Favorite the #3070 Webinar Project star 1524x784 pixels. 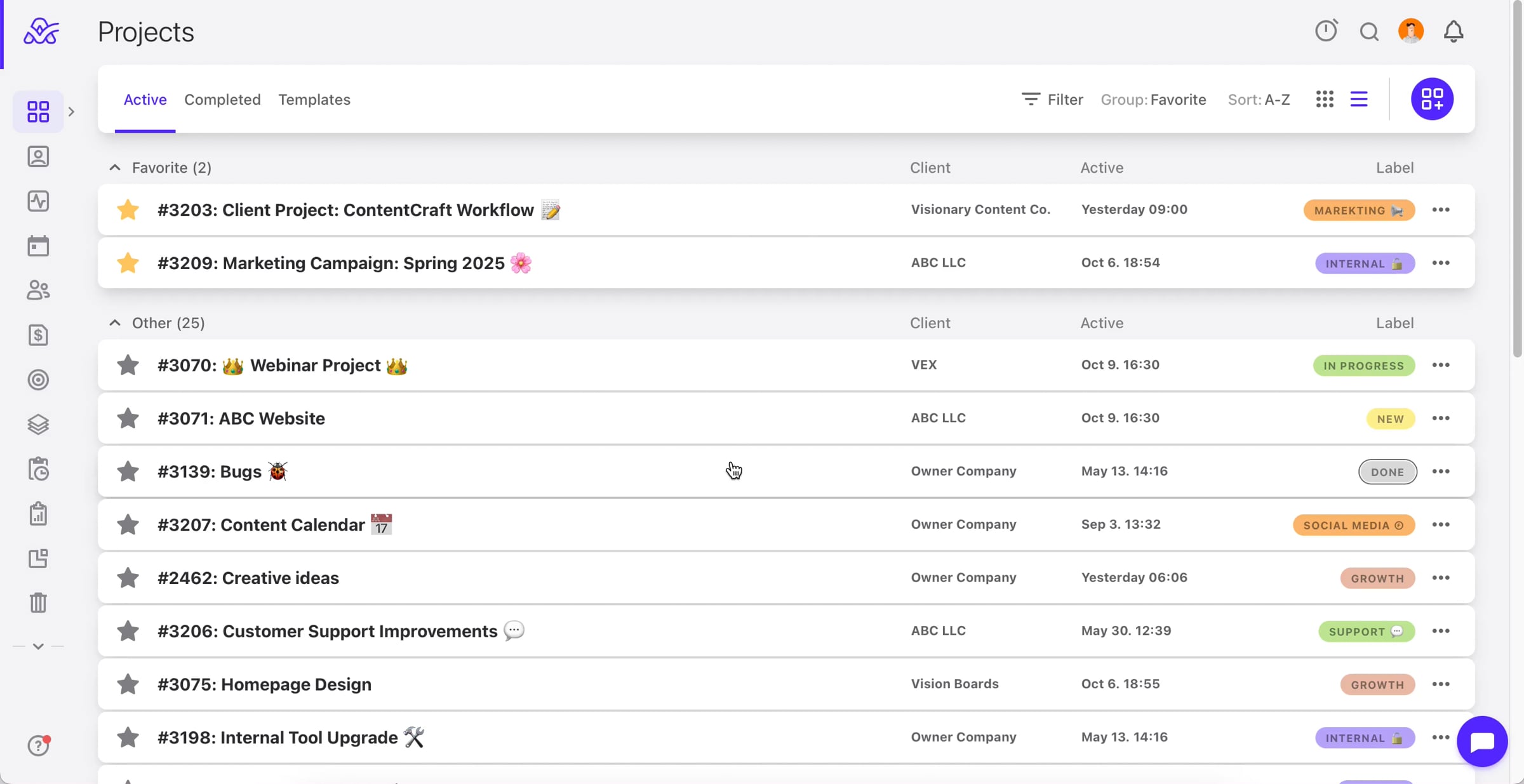[x=128, y=365]
